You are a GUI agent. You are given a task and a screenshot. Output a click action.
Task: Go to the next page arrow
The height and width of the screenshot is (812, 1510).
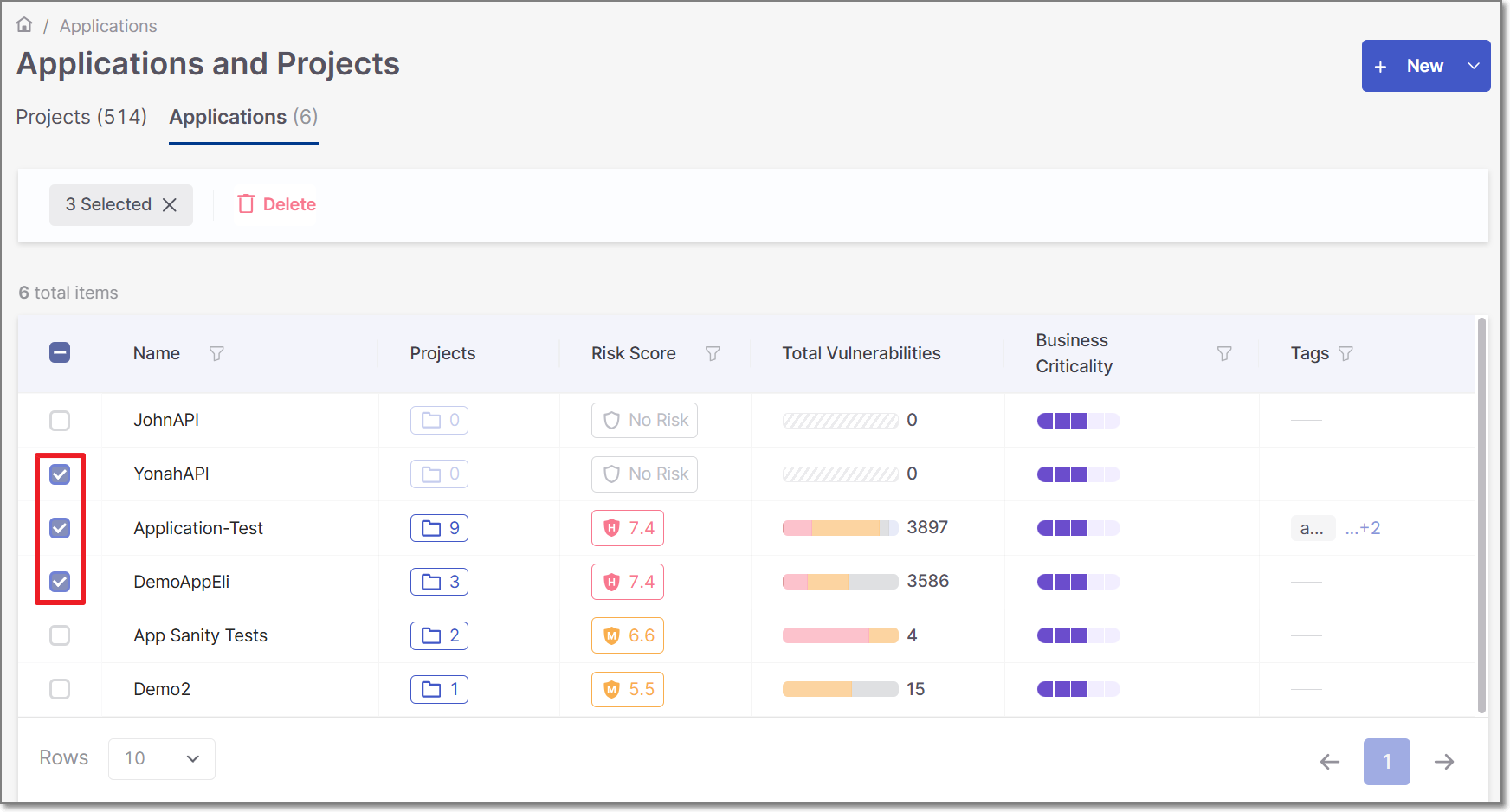click(1444, 761)
